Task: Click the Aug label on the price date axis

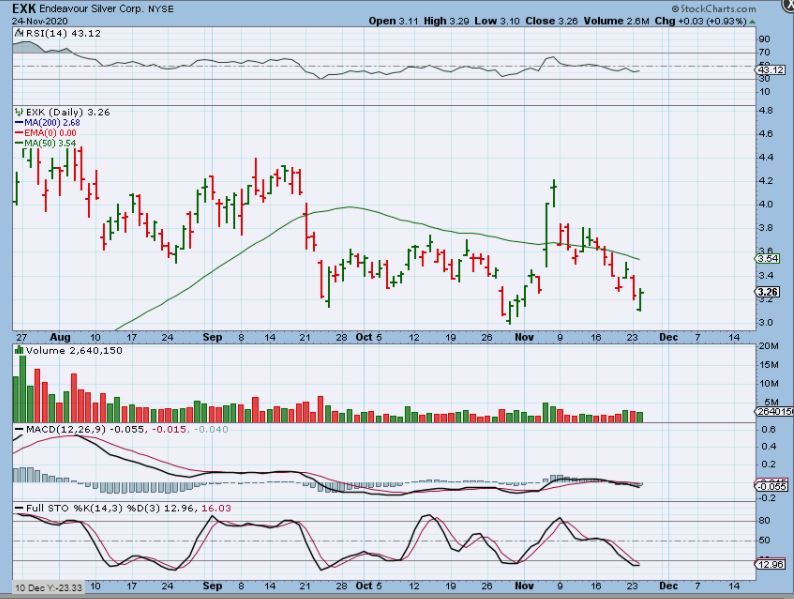Action: point(60,337)
